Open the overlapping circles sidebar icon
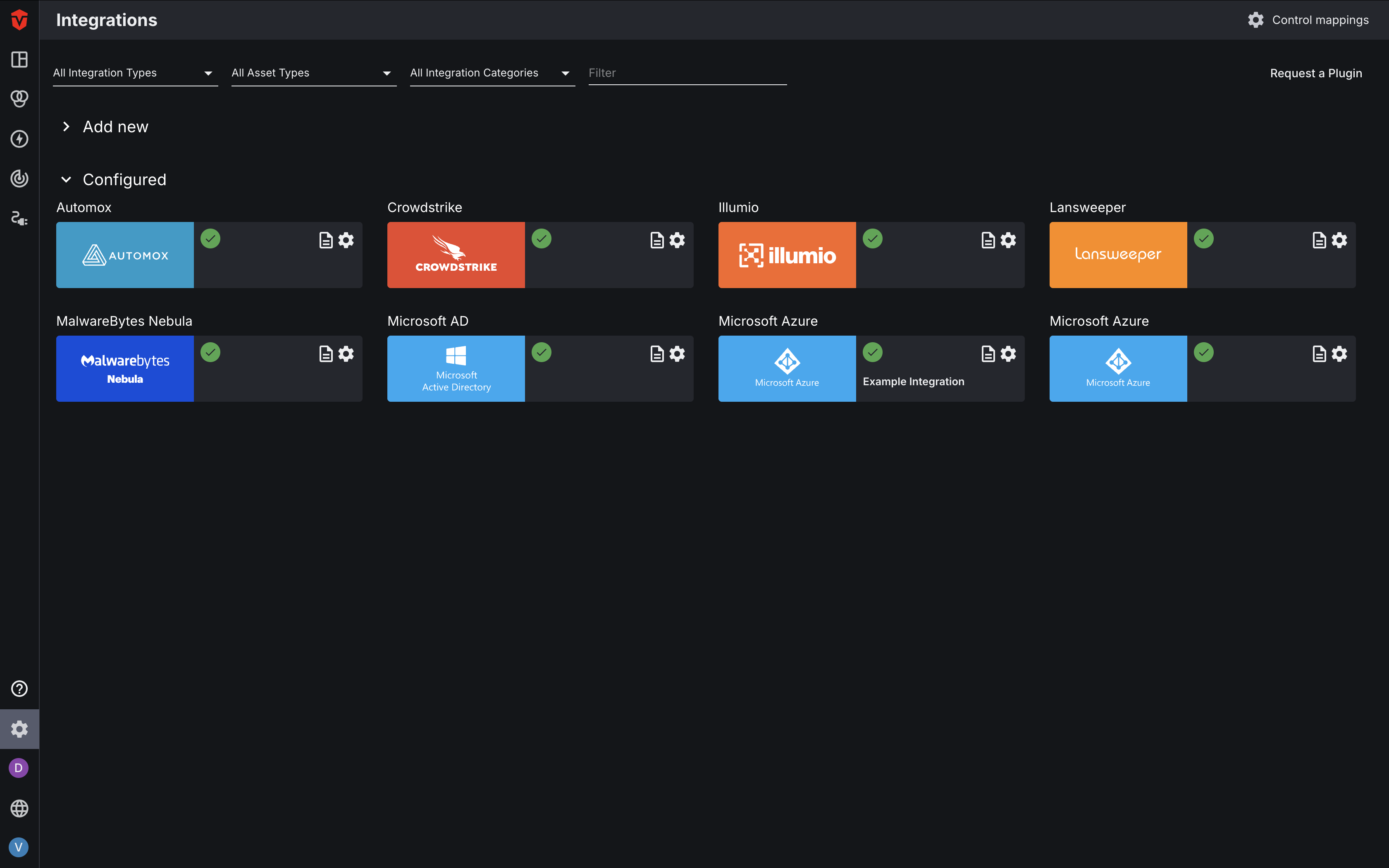The height and width of the screenshot is (868, 1389). click(19, 99)
